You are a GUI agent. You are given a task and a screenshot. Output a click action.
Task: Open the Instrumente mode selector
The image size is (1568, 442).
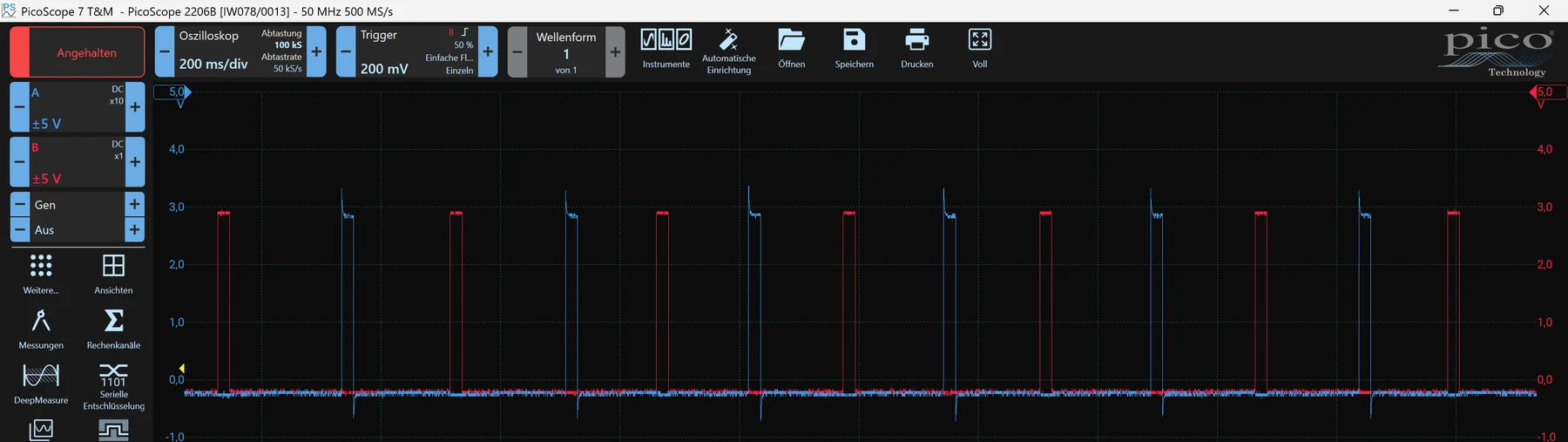666,49
